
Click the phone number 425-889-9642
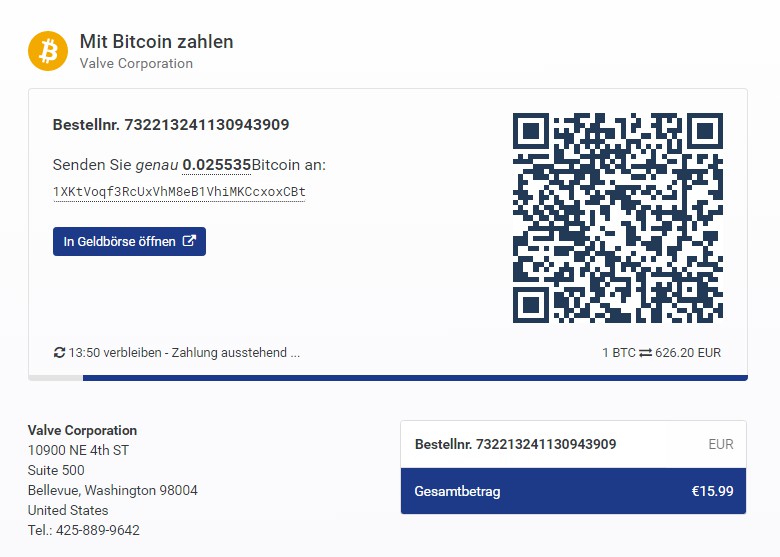(98, 530)
